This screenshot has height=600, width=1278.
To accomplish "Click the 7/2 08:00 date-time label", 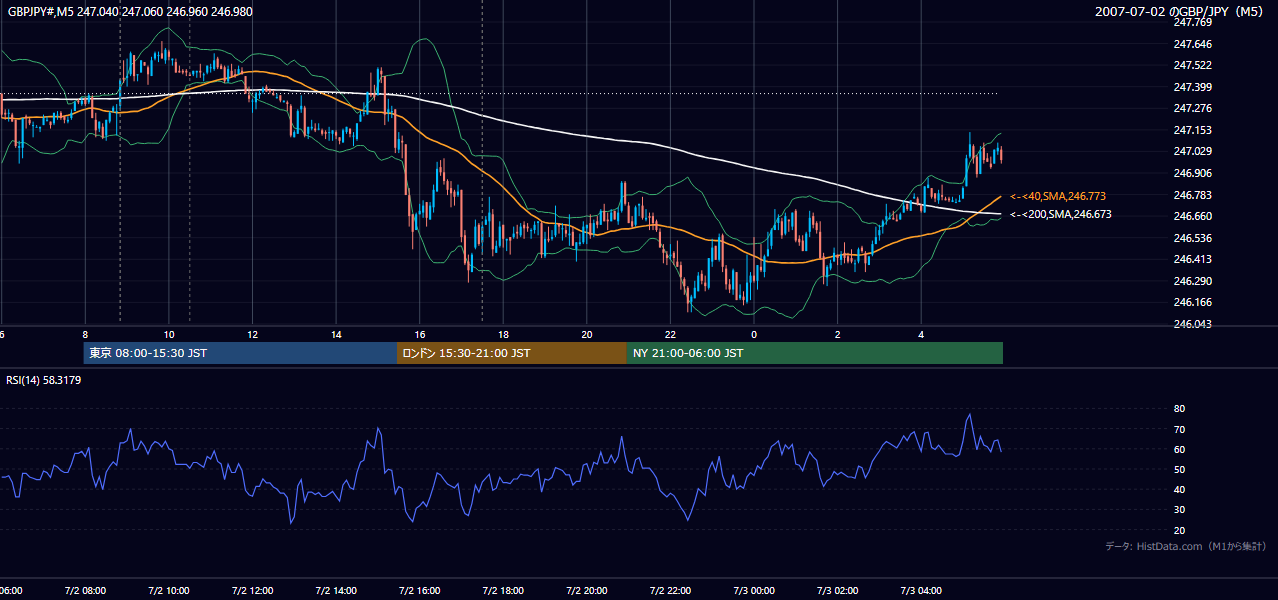I will click(85, 590).
